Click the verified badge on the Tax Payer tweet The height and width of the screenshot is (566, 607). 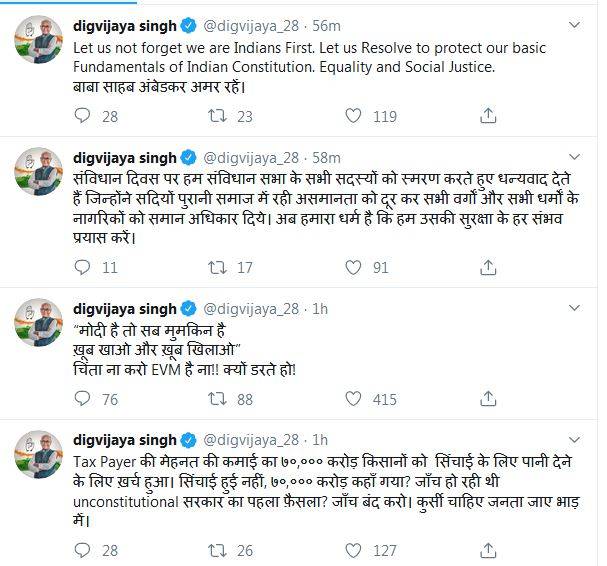(x=188, y=438)
